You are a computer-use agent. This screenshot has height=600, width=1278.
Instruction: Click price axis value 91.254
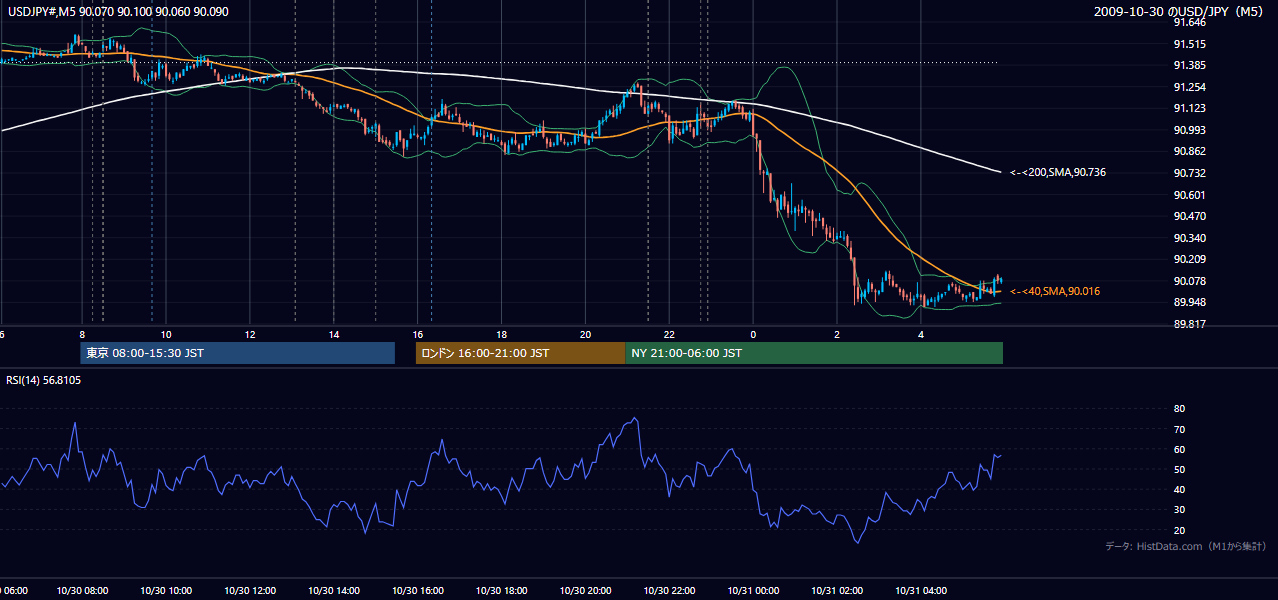[1189, 87]
